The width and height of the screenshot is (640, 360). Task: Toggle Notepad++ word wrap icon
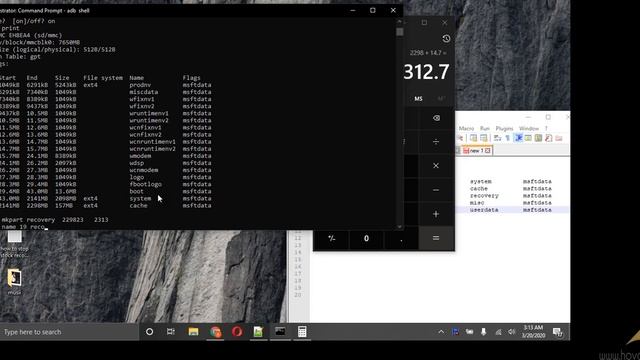pos(497,138)
